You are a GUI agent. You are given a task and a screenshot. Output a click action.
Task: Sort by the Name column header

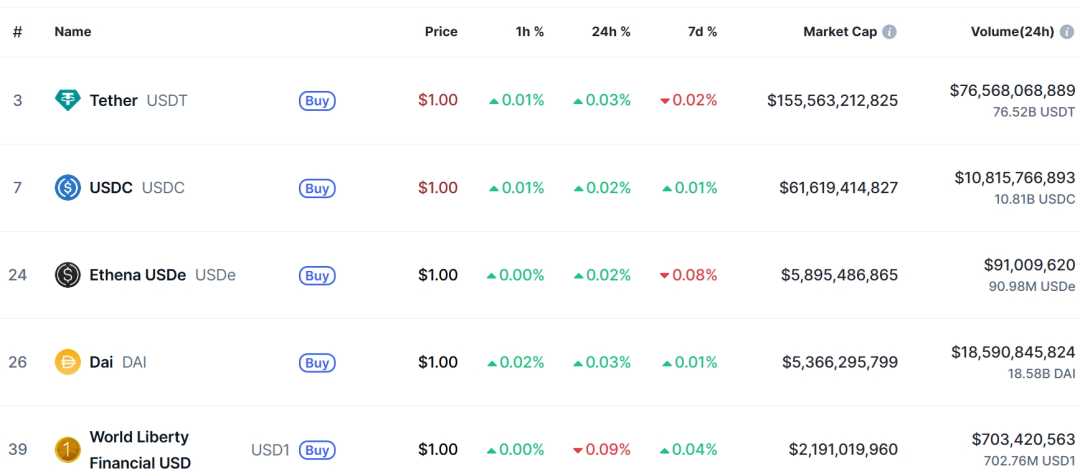72,32
